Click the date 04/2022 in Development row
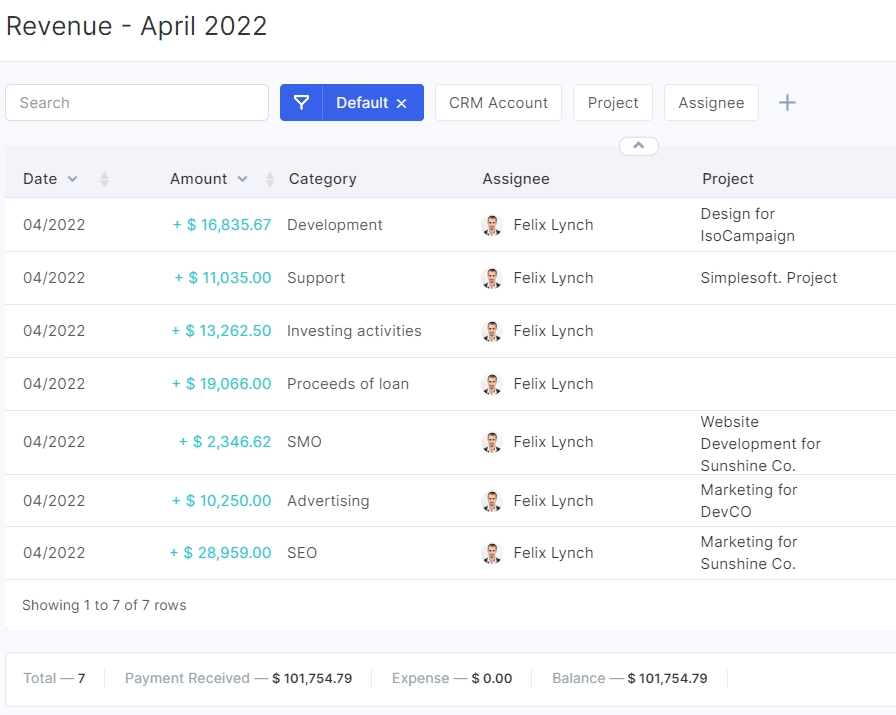The height and width of the screenshot is (715, 896). point(54,225)
